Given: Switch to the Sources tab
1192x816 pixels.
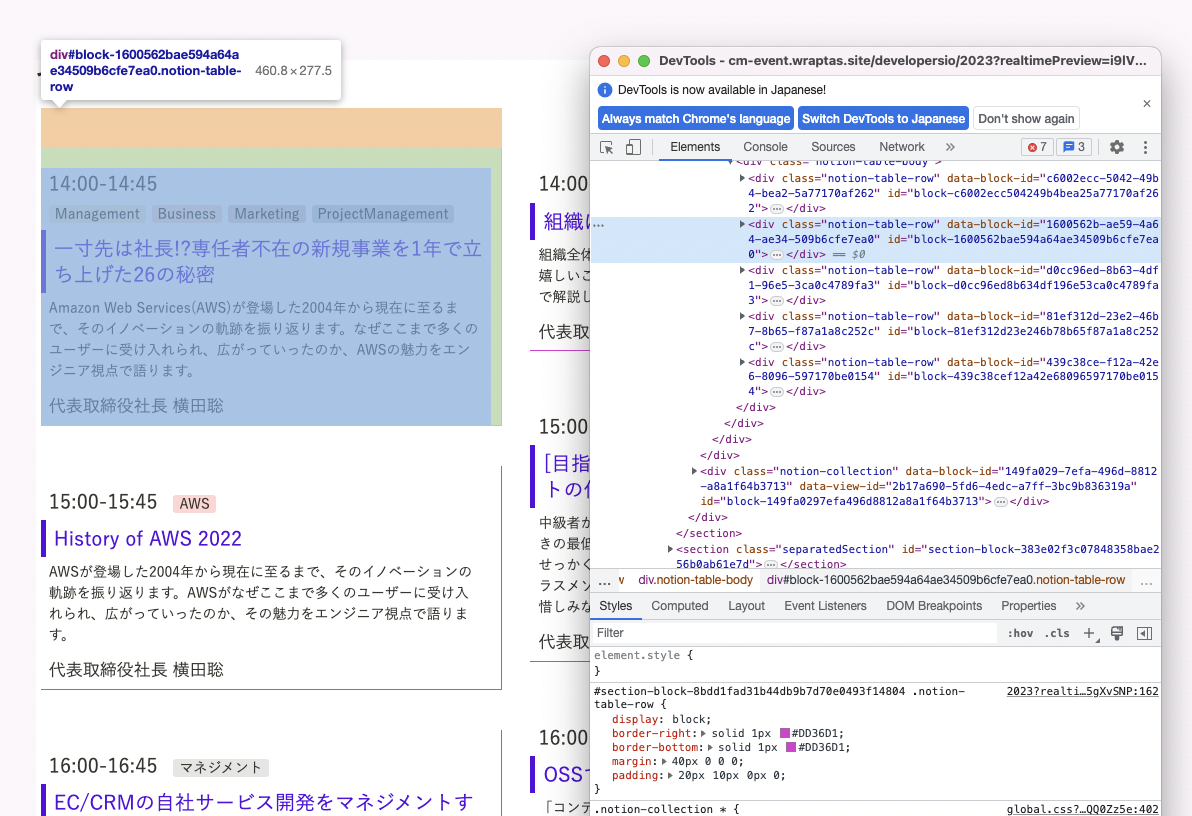Looking at the screenshot, I should [x=832, y=147].
